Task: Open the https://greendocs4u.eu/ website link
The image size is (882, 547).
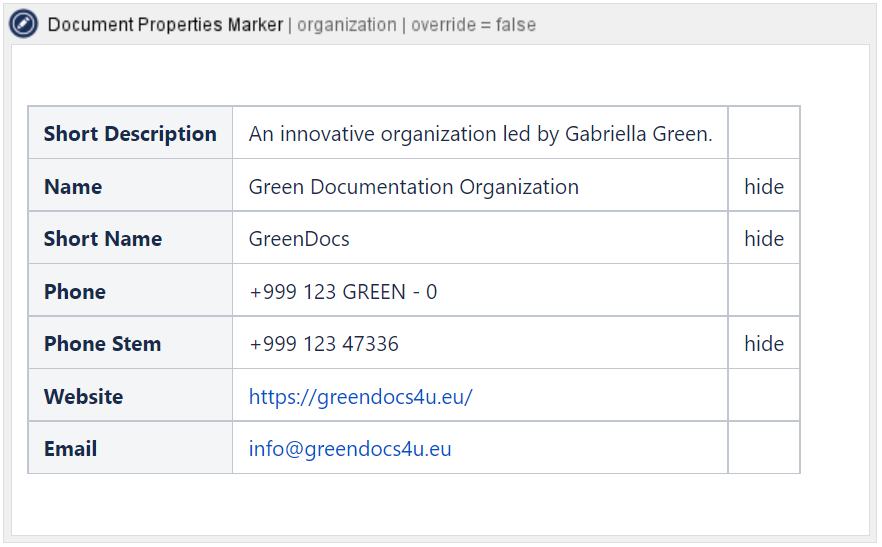Action: pyautogui.click(x=360, y=397)
